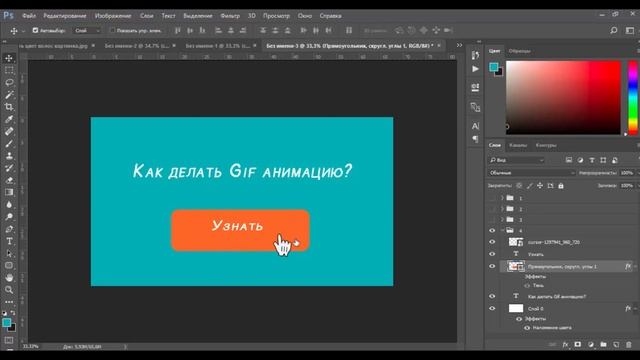
Task: Toggle the Показать упр. элем. checkbox
Action: 112,31
